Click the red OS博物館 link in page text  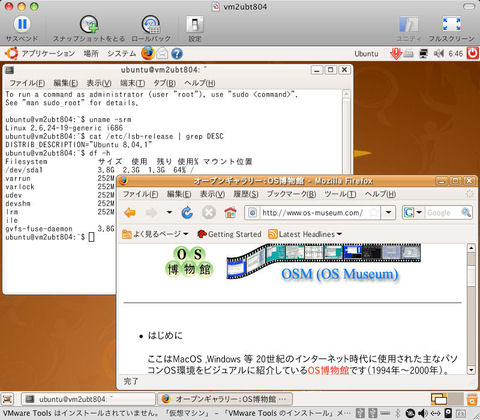click(x=328, y=370)
